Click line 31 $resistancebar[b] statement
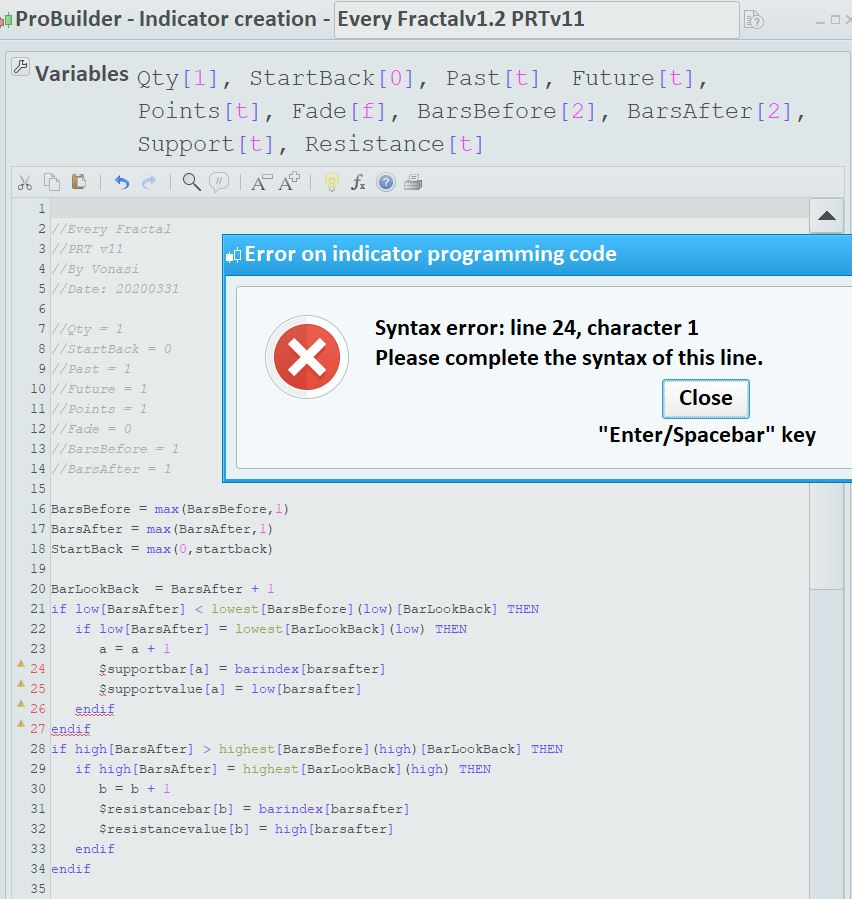852x899 pixels. (254, 809)
